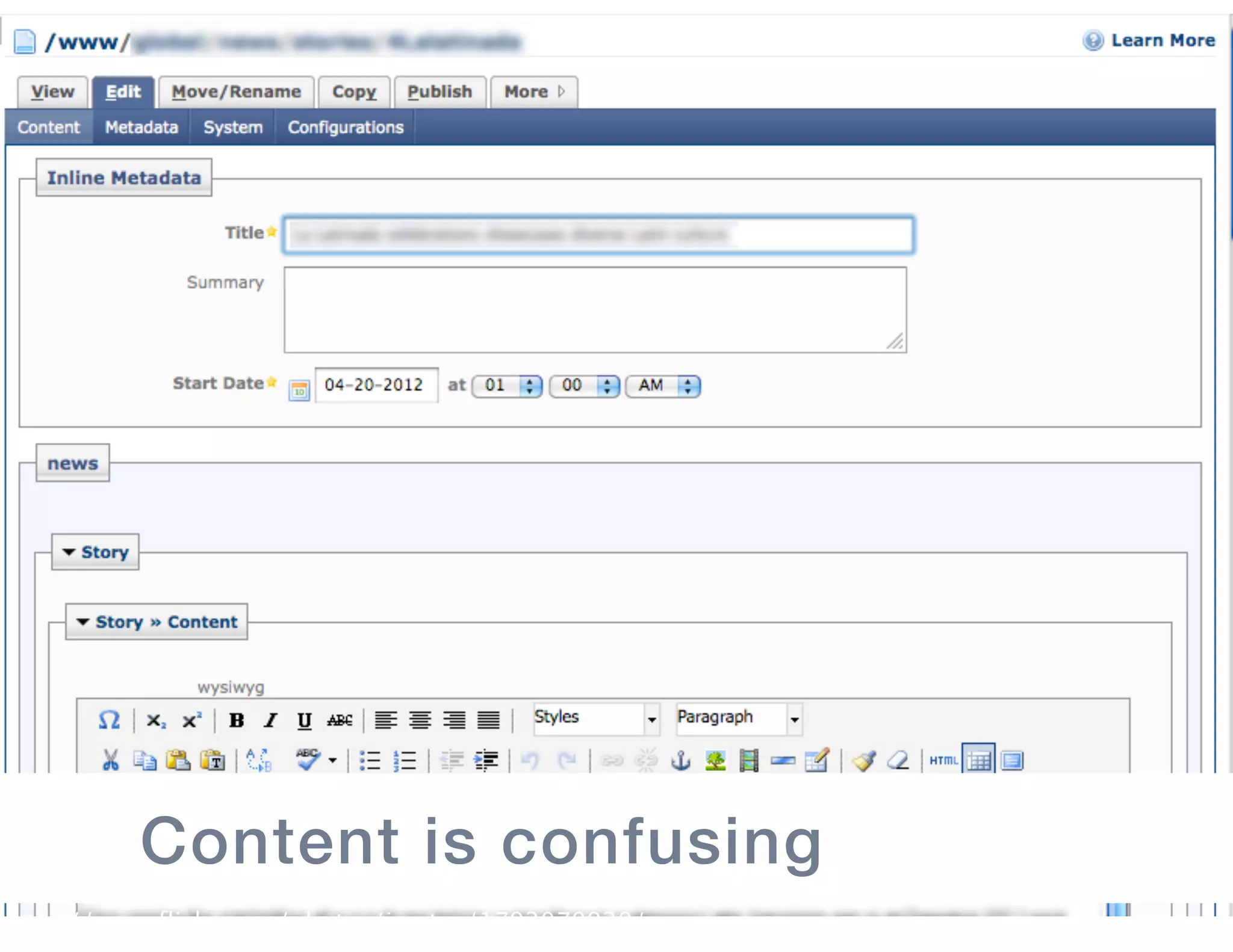
Task: Justify text fully
Action: [488, 720]
